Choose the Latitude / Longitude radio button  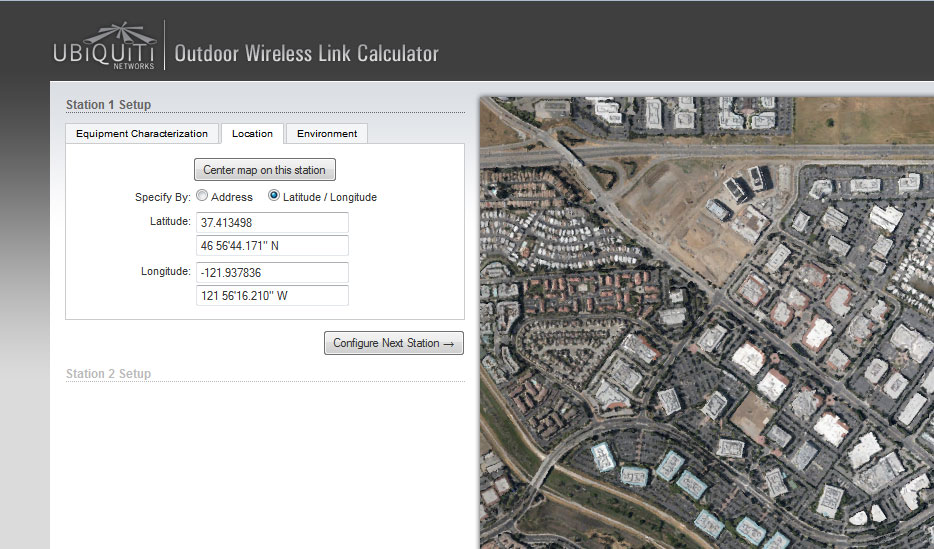pyautogui.click(x=274, y=197)
